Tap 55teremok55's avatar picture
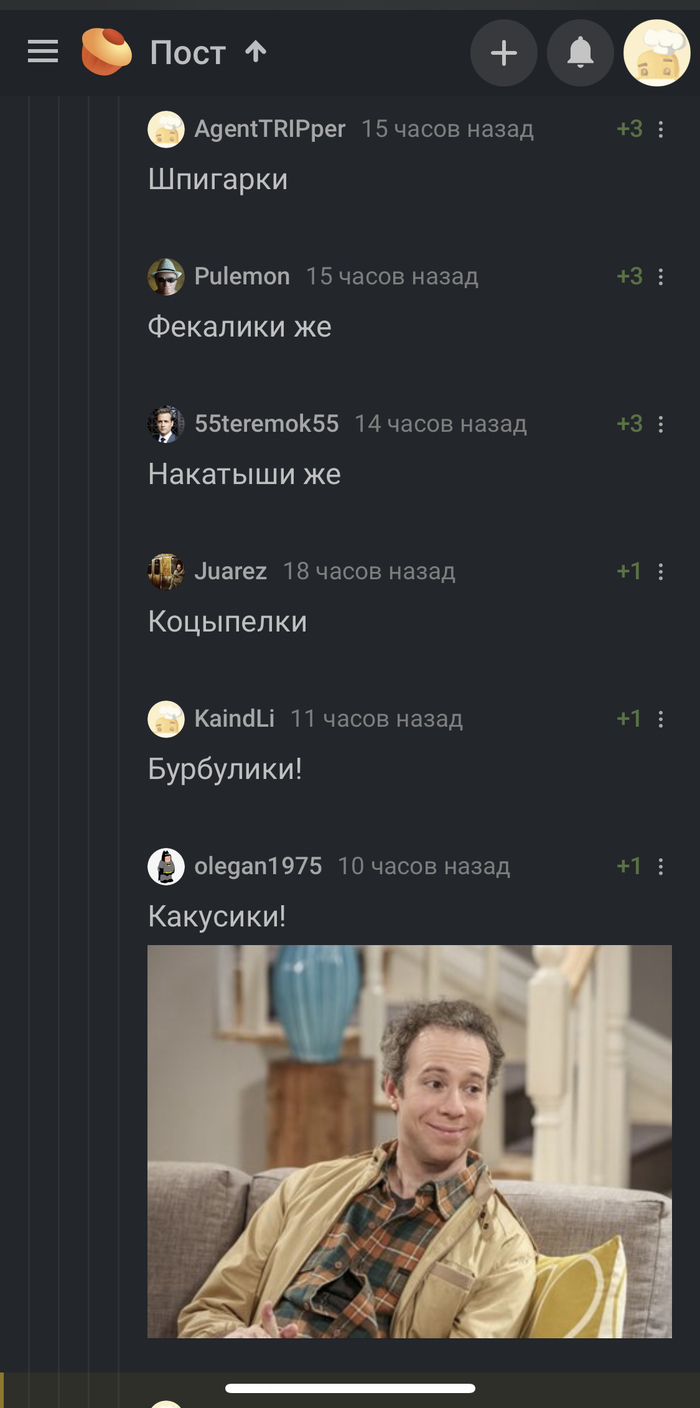 (166, 424)
